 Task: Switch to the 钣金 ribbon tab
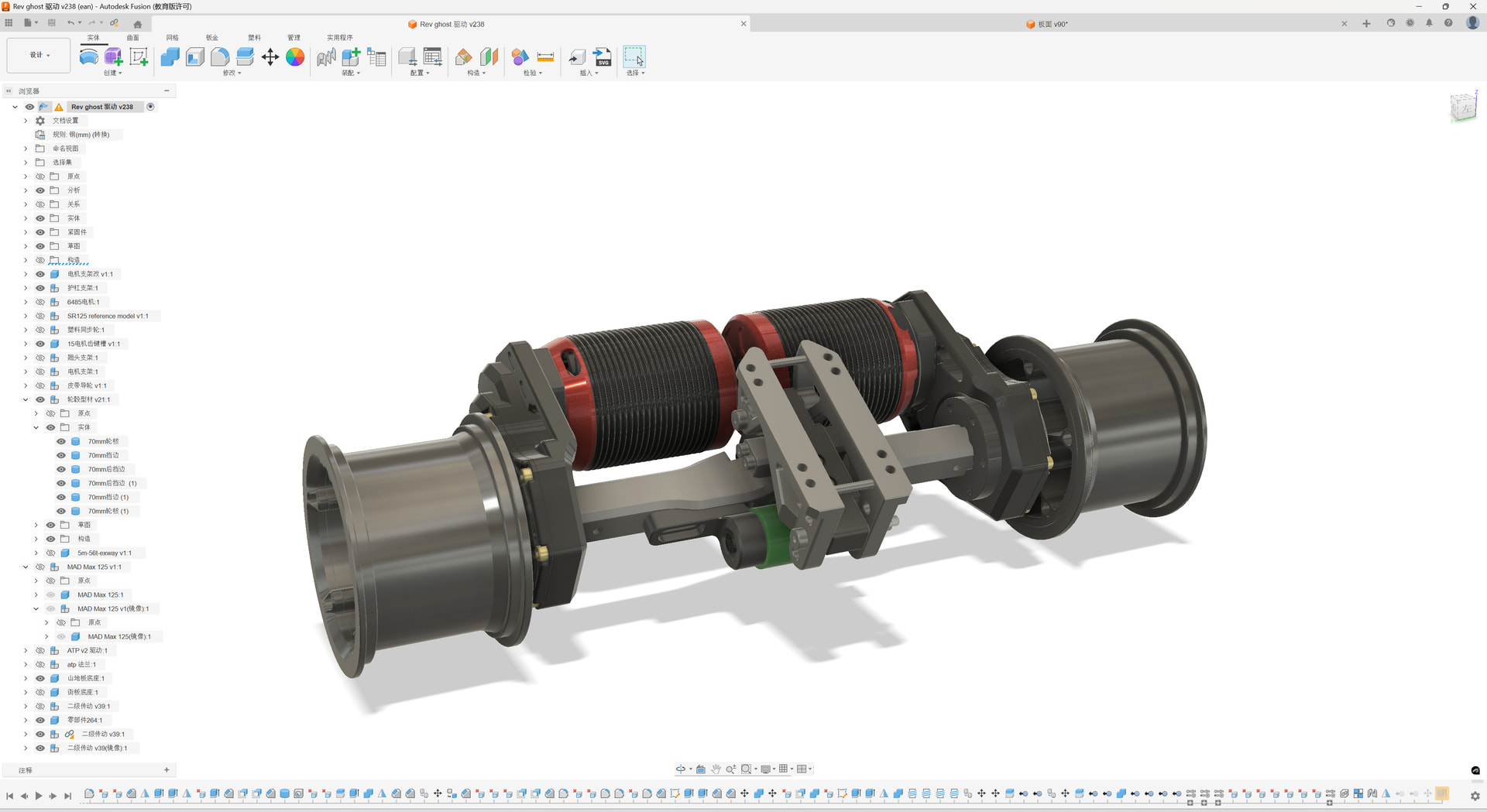[x=211, y=37]
